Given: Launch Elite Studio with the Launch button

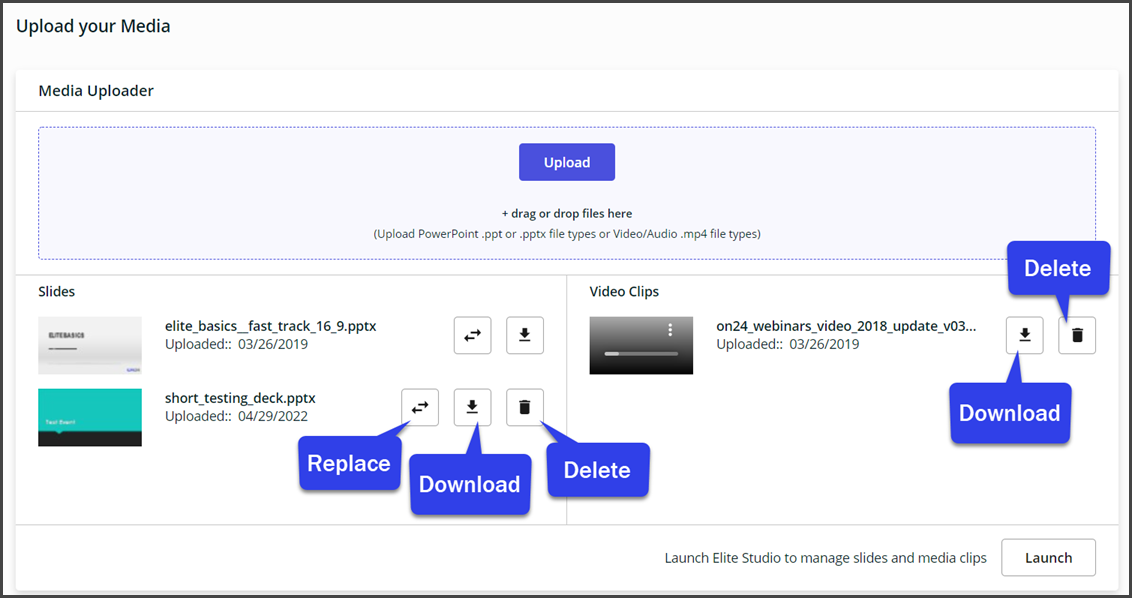Looking at the screenshot, I should 1048,558.
